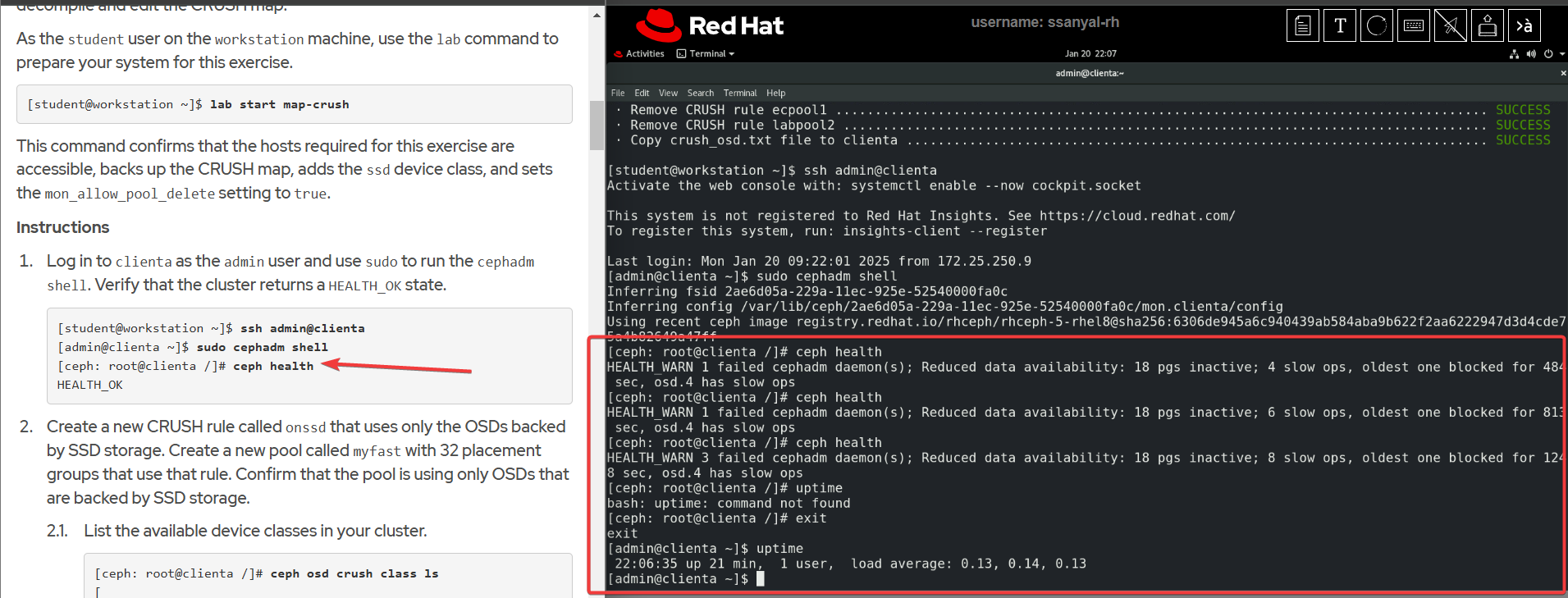The image size is (1568, 598).
Task: Expand the system menu arrow
Action: (1561, 54)
